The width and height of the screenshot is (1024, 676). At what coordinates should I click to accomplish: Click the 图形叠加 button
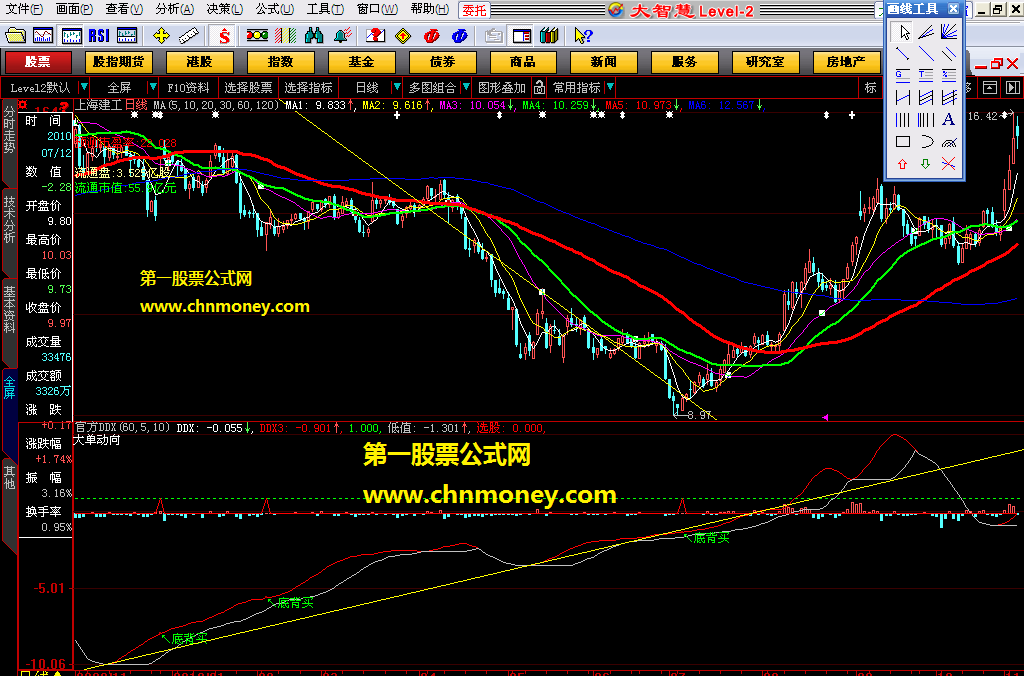[502, 87]
